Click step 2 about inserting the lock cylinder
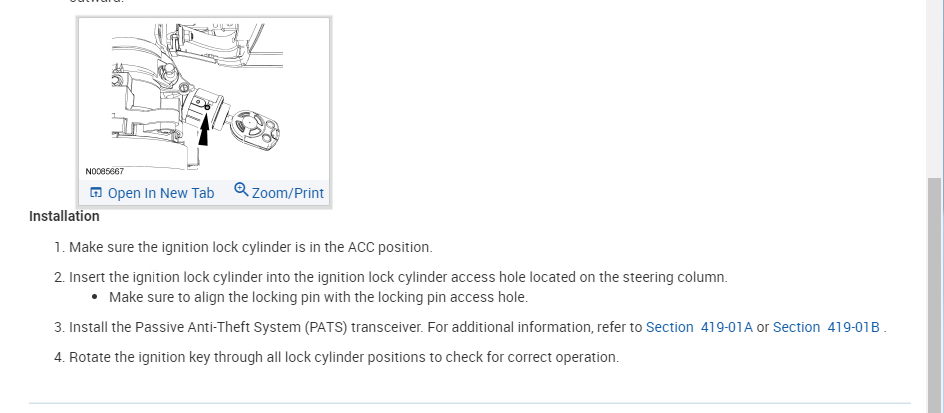The image size is (944, 413). coord(397,277)
